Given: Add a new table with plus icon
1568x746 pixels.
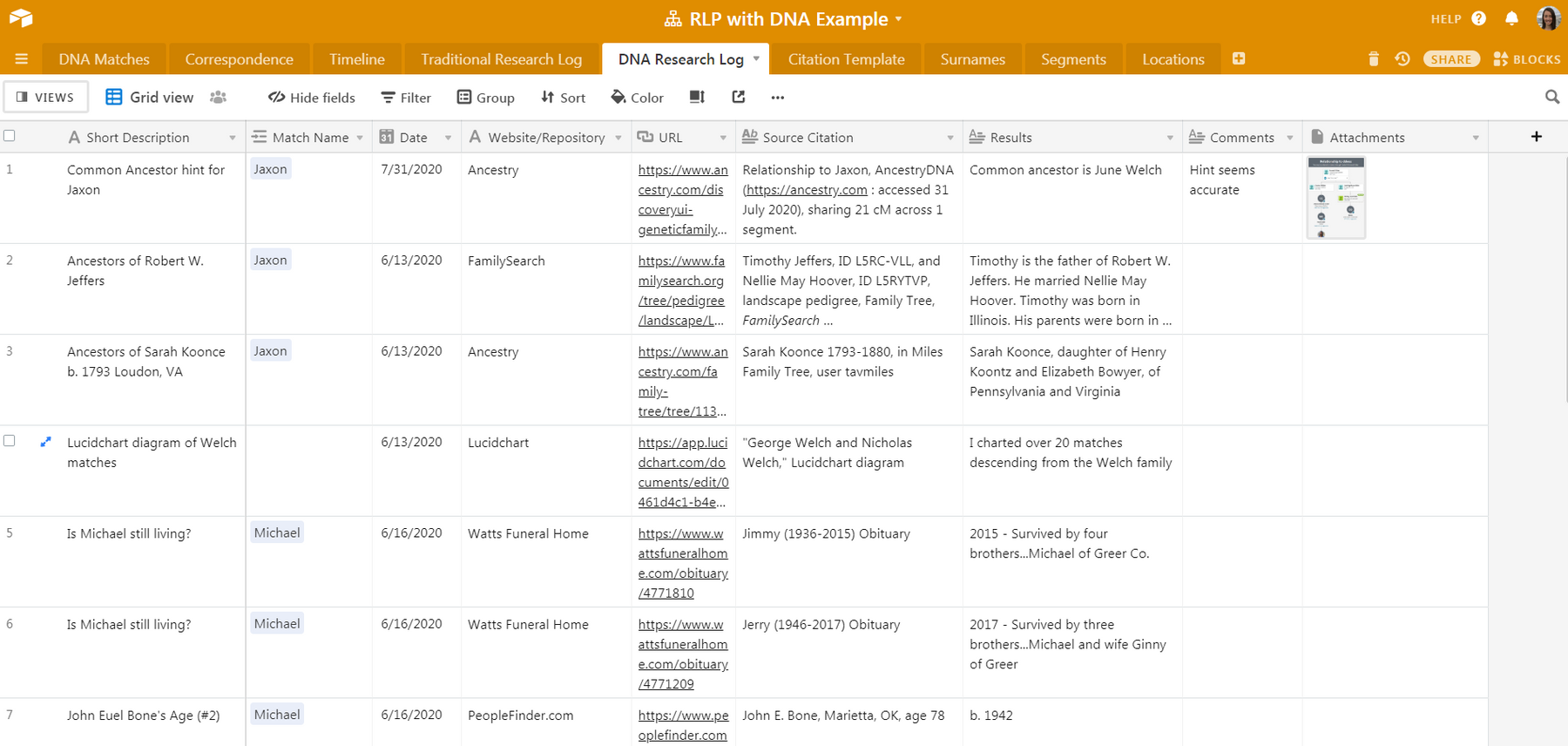Looking at the screenshot, I should pos(1239,58).
